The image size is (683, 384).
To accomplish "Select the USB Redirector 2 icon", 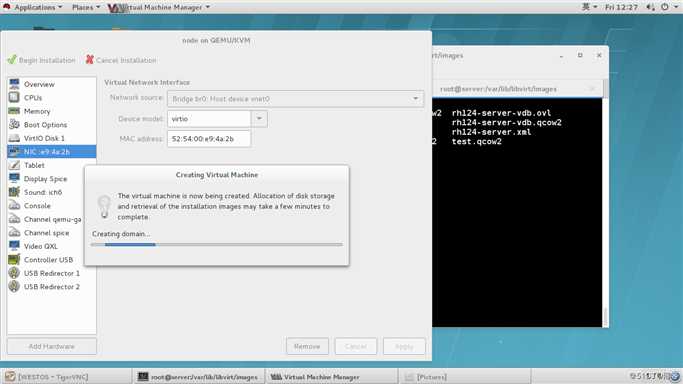I will (14, 286).
